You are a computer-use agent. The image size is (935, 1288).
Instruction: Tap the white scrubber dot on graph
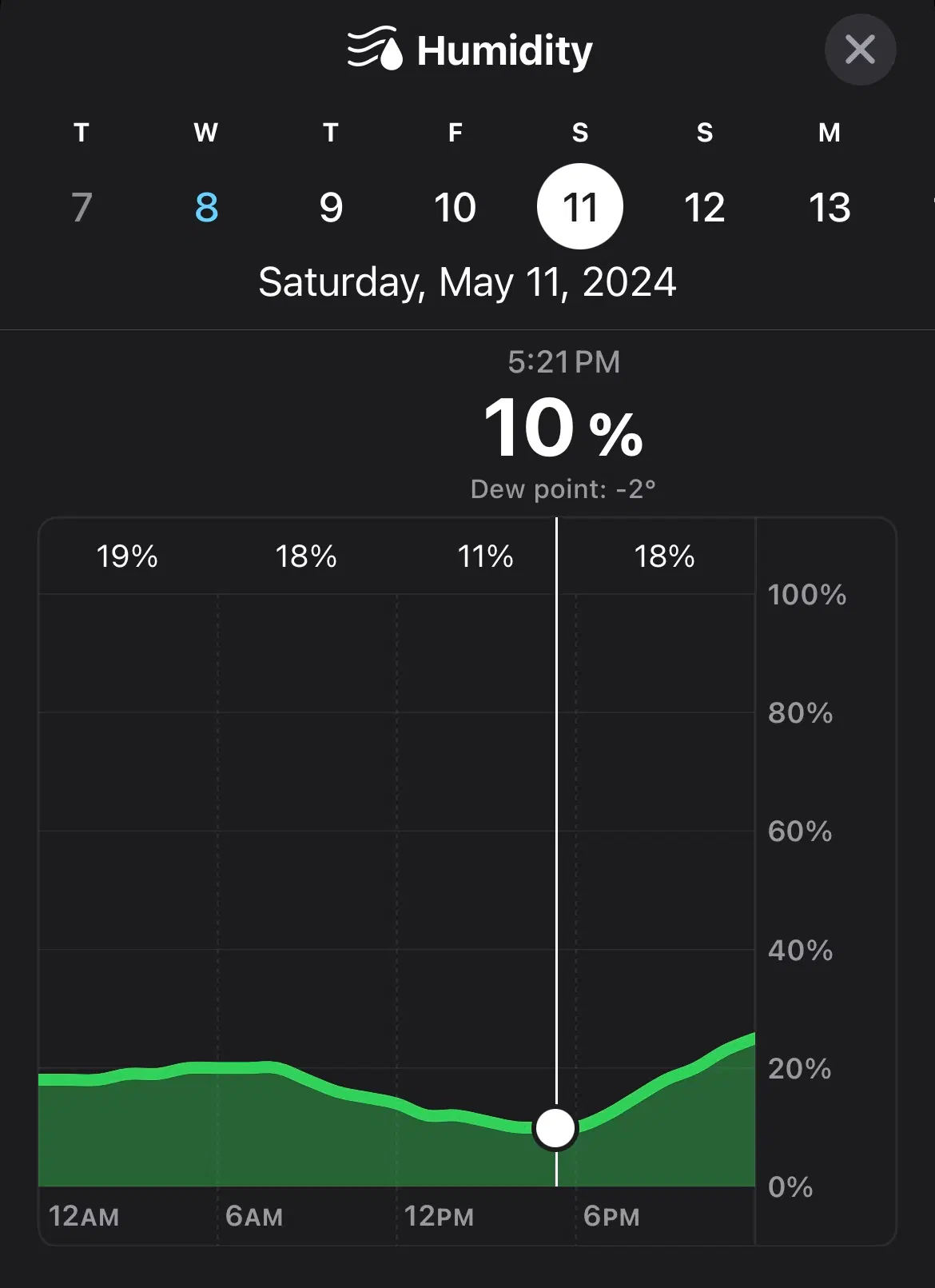pyautogui.click(x=556, y=1128)
